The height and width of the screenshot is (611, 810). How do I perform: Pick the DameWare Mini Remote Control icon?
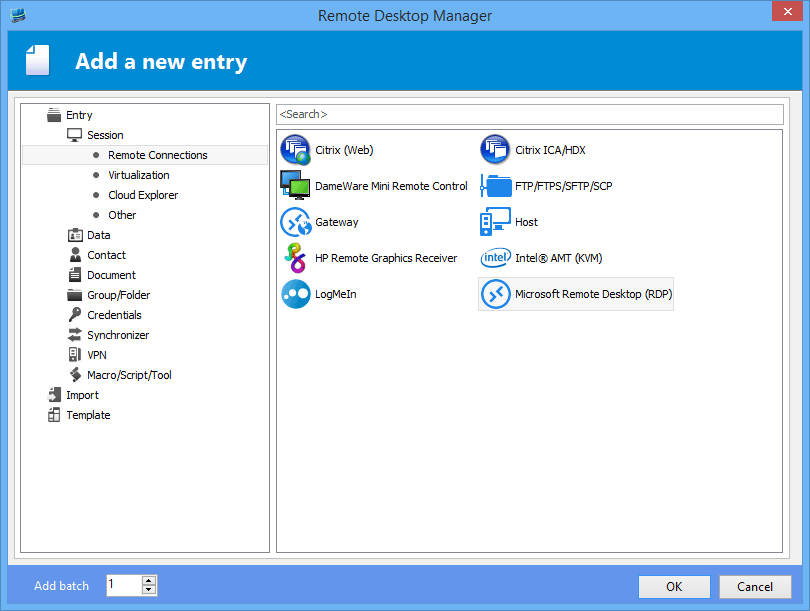(296, 186)
